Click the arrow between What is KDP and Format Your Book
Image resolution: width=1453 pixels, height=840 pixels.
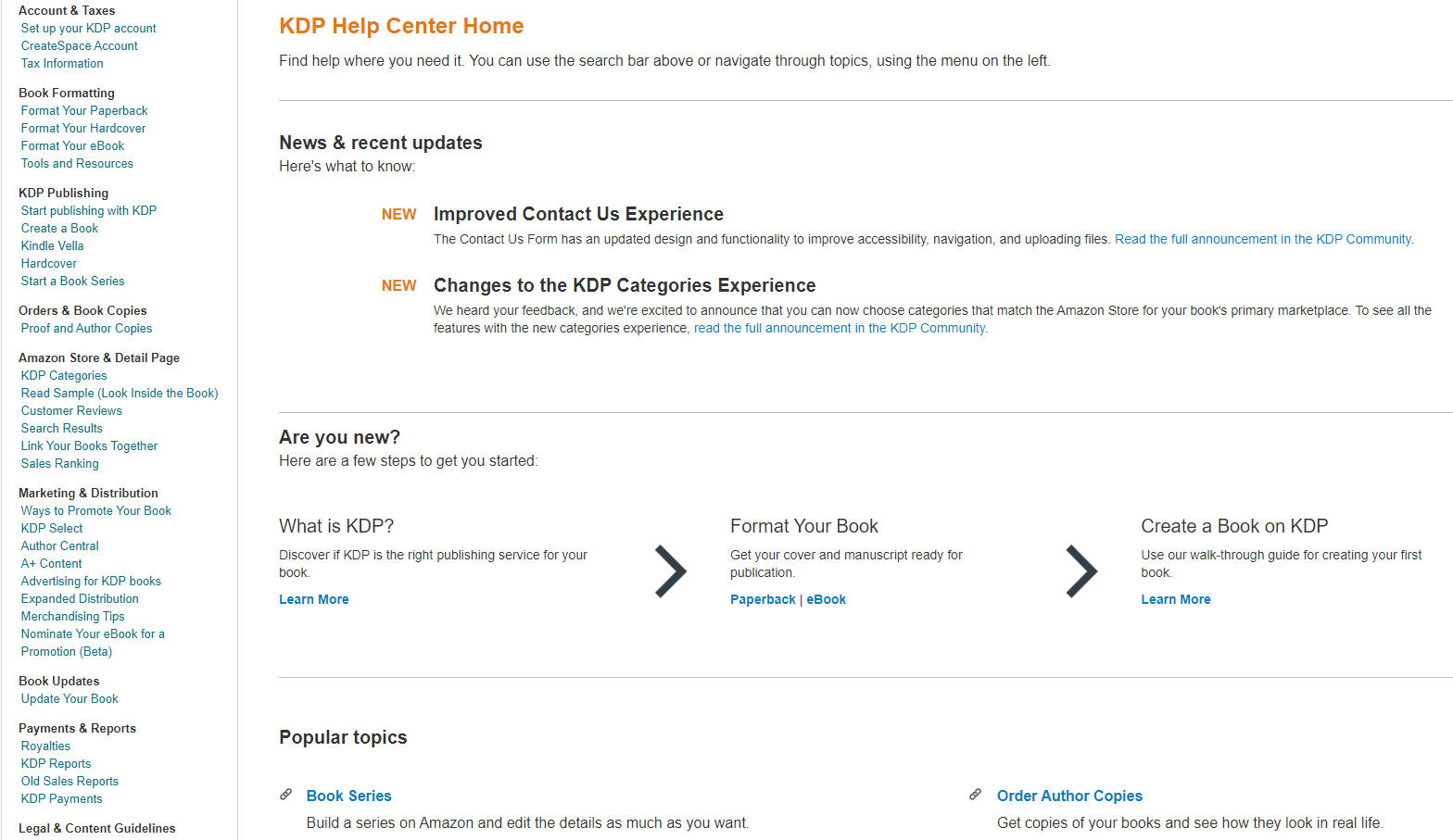(671, 570)
